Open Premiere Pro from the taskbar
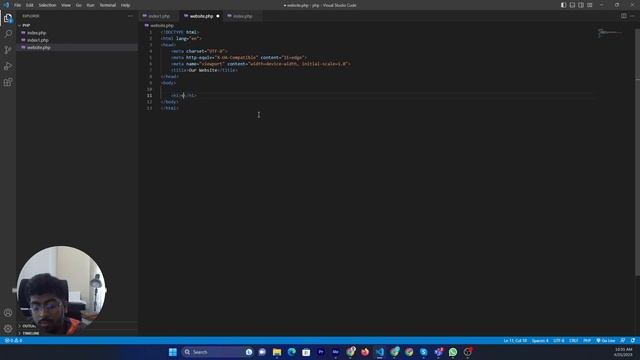The height and width of the screenshot is (360, 640). coord(321,352)
